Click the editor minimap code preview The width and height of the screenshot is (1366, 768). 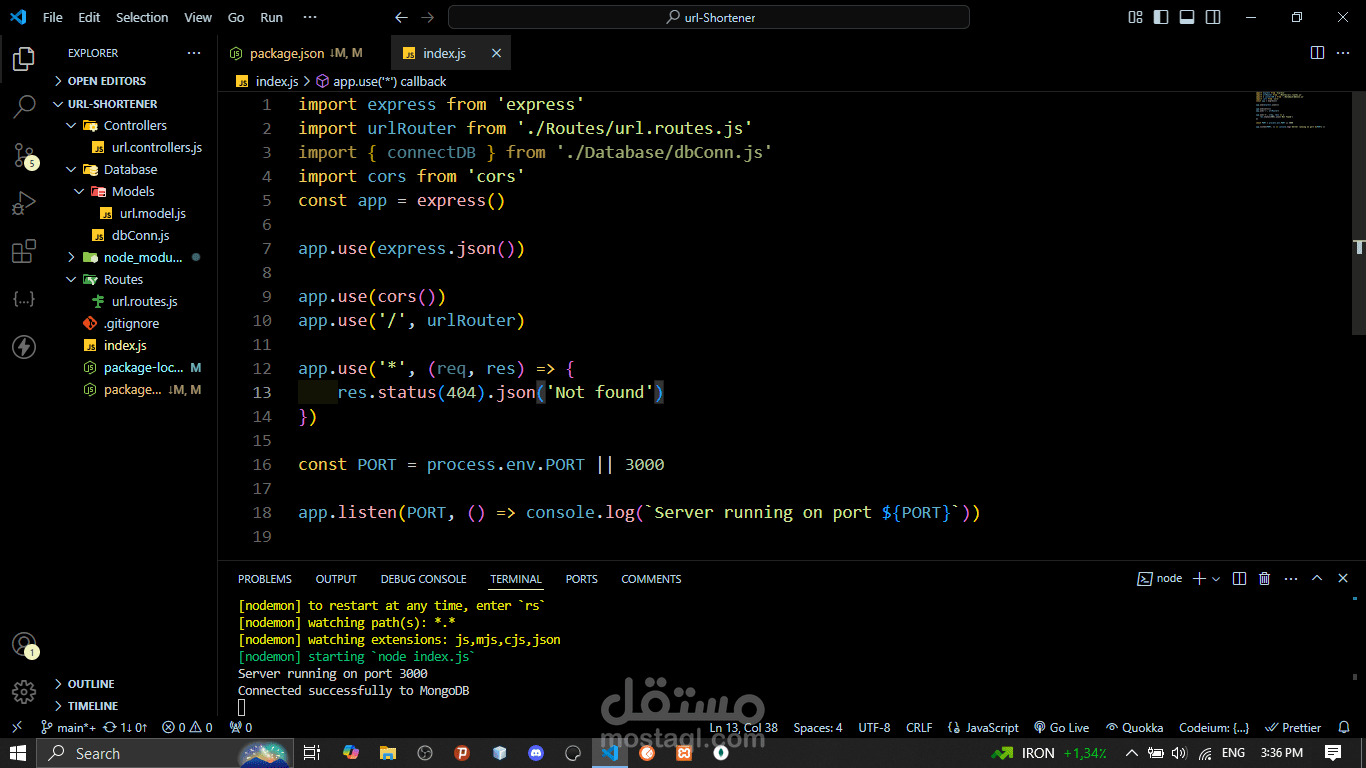point(1292,110)
